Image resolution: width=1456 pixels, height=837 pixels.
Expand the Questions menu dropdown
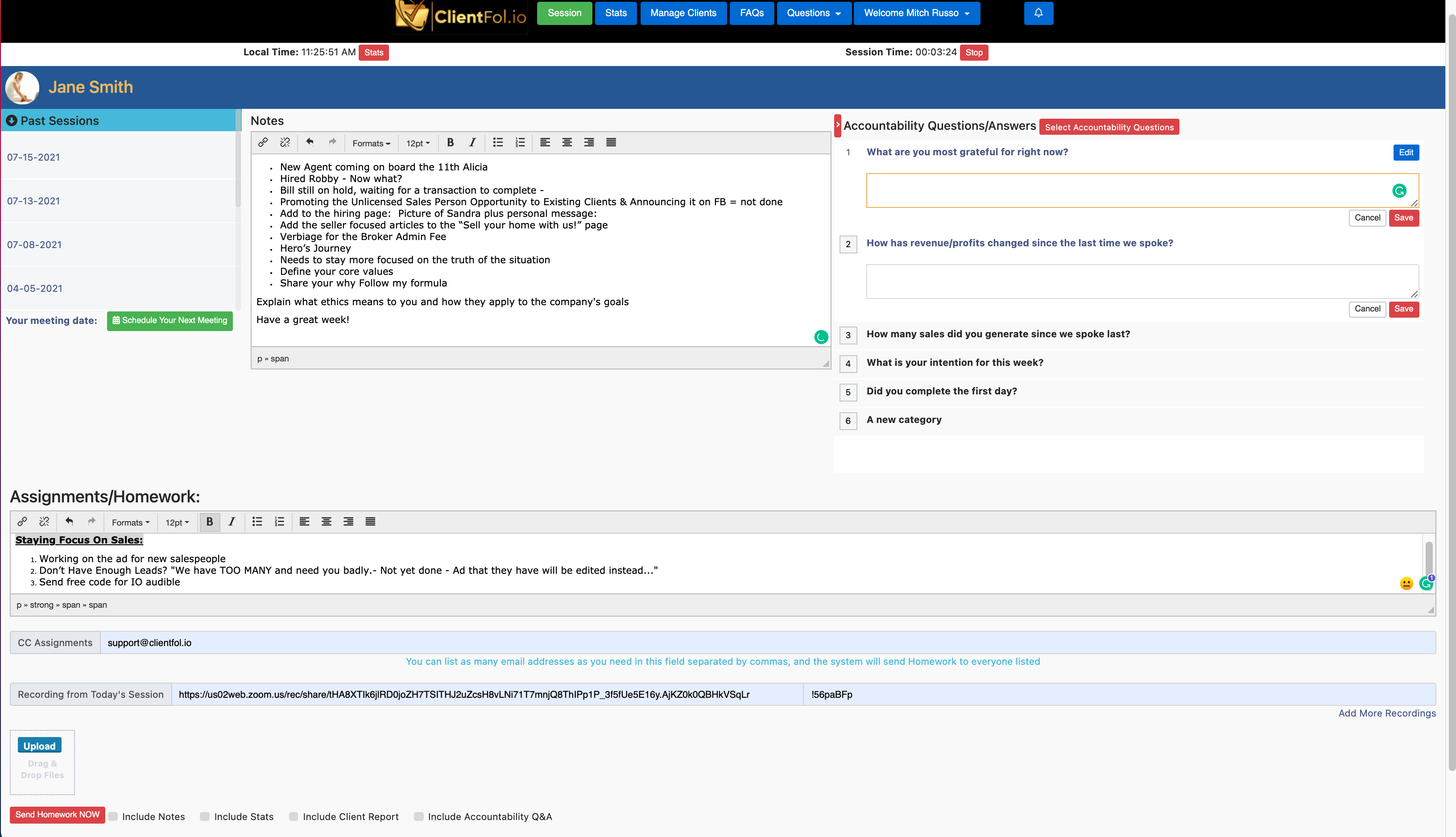point(813,12)
